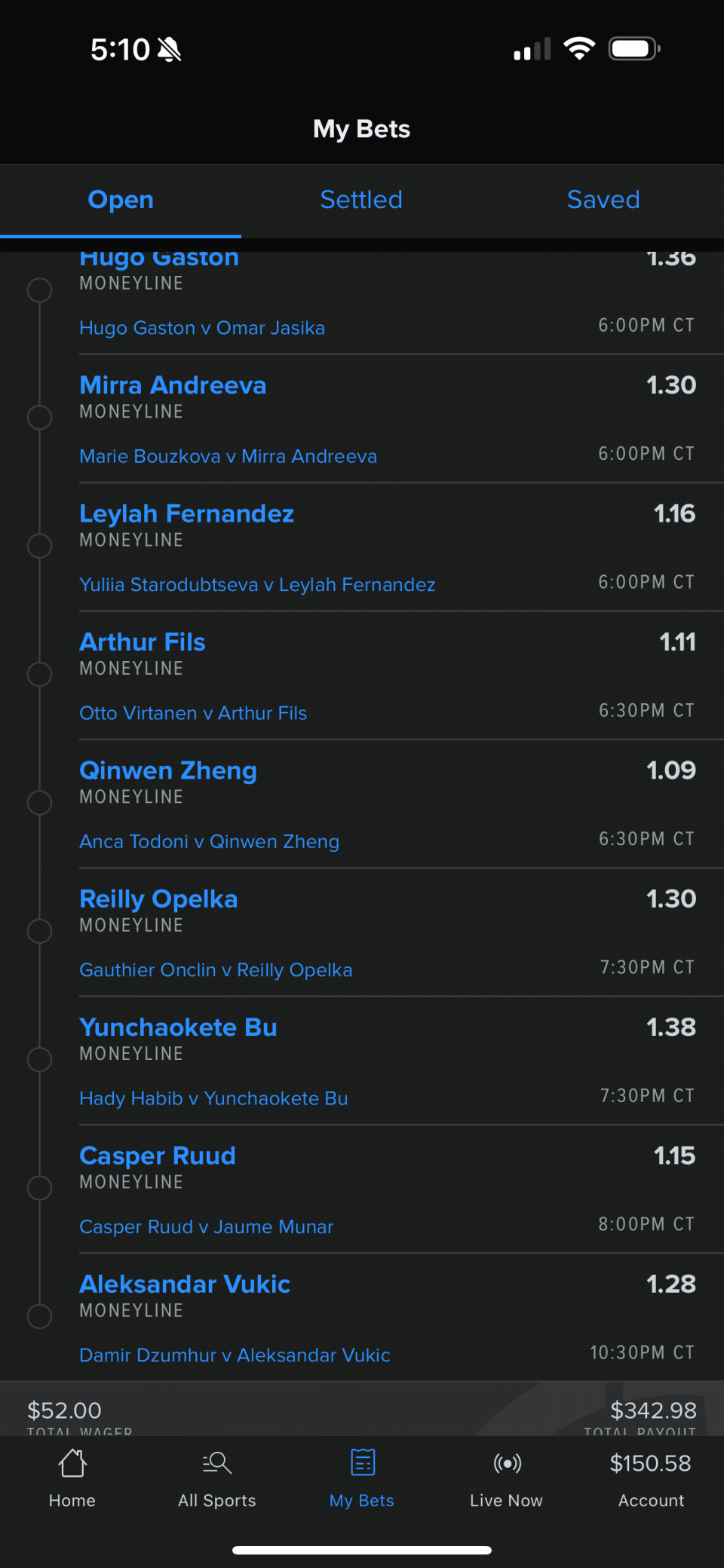The height and width of the screenshot is (1568, 724).
Task: Tap the $52.00 total wager amount
Action: 65,1410
